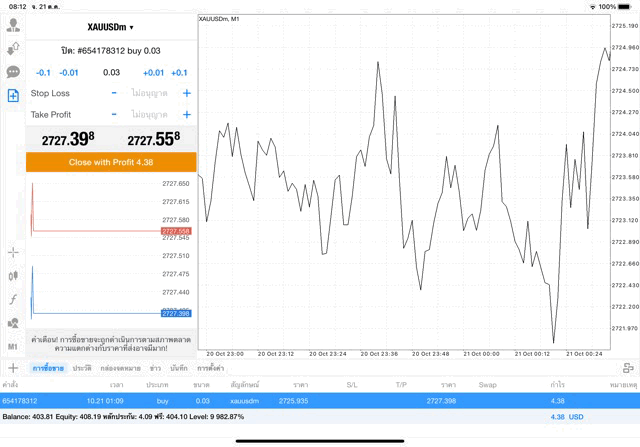Expand the XAUUSDm symbol dropdown
This screenshot has height=447, width=640.
click(110, 27)
